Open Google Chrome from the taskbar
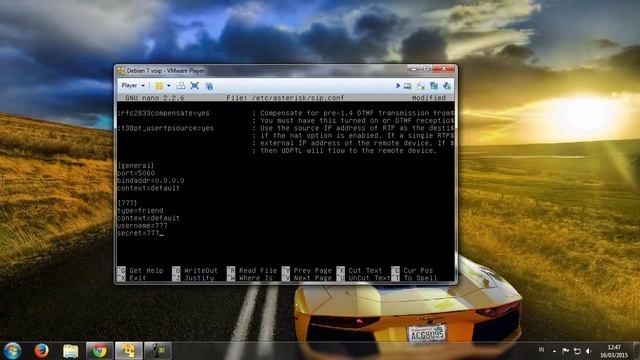640x360 pixels. [99, 351]
